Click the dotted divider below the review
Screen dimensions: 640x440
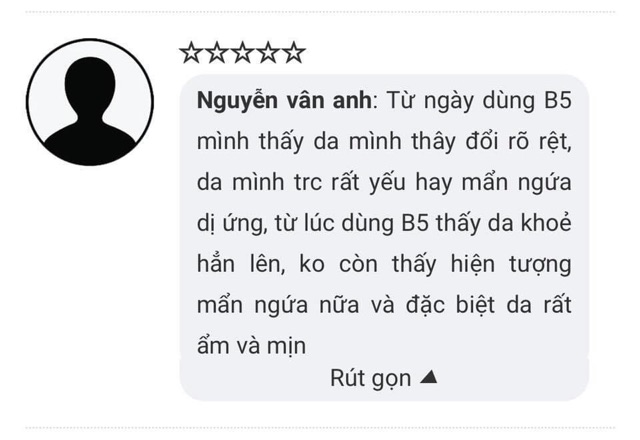[320, 428]
